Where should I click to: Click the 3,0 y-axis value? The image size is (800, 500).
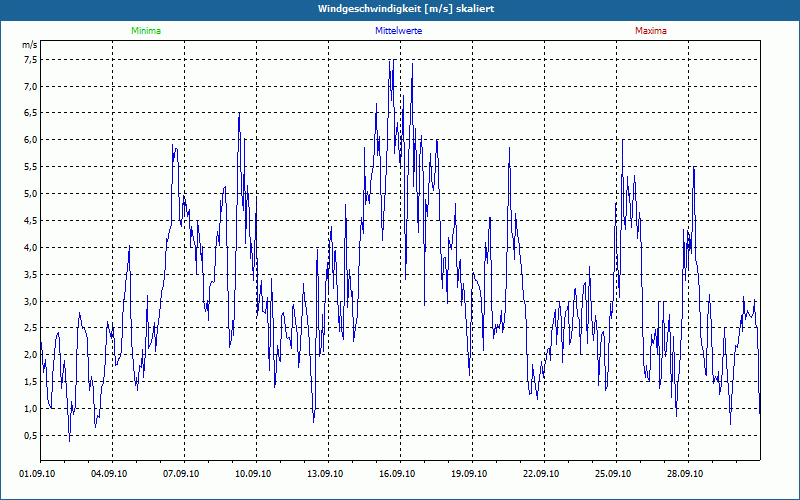pyautogui.click(x=31, y=301)
